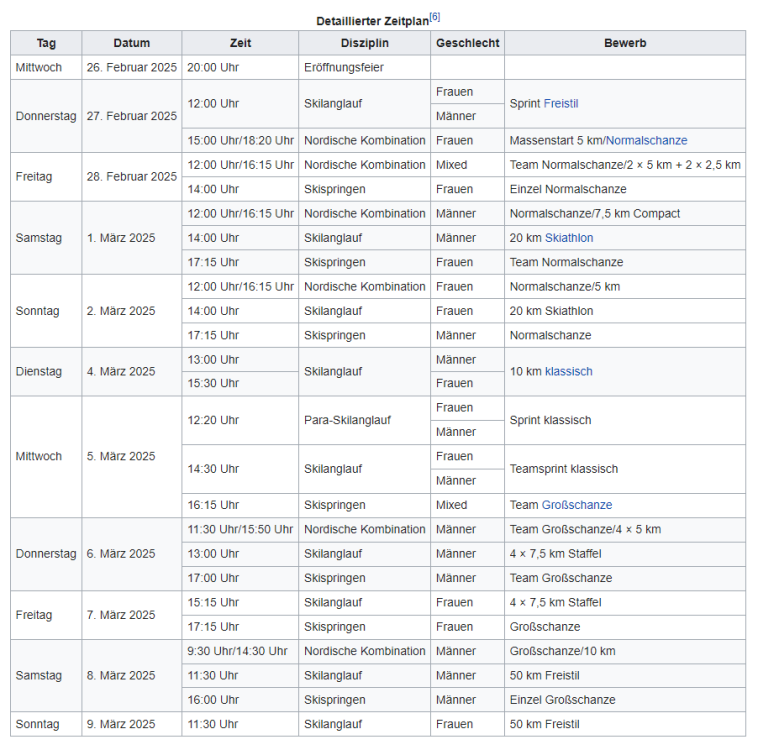The width and height of the screenshot is (758, 750).
Task: Select the 9:30 Uhr/14:30 Uhr time cell
Action: [x=237, y=651]
